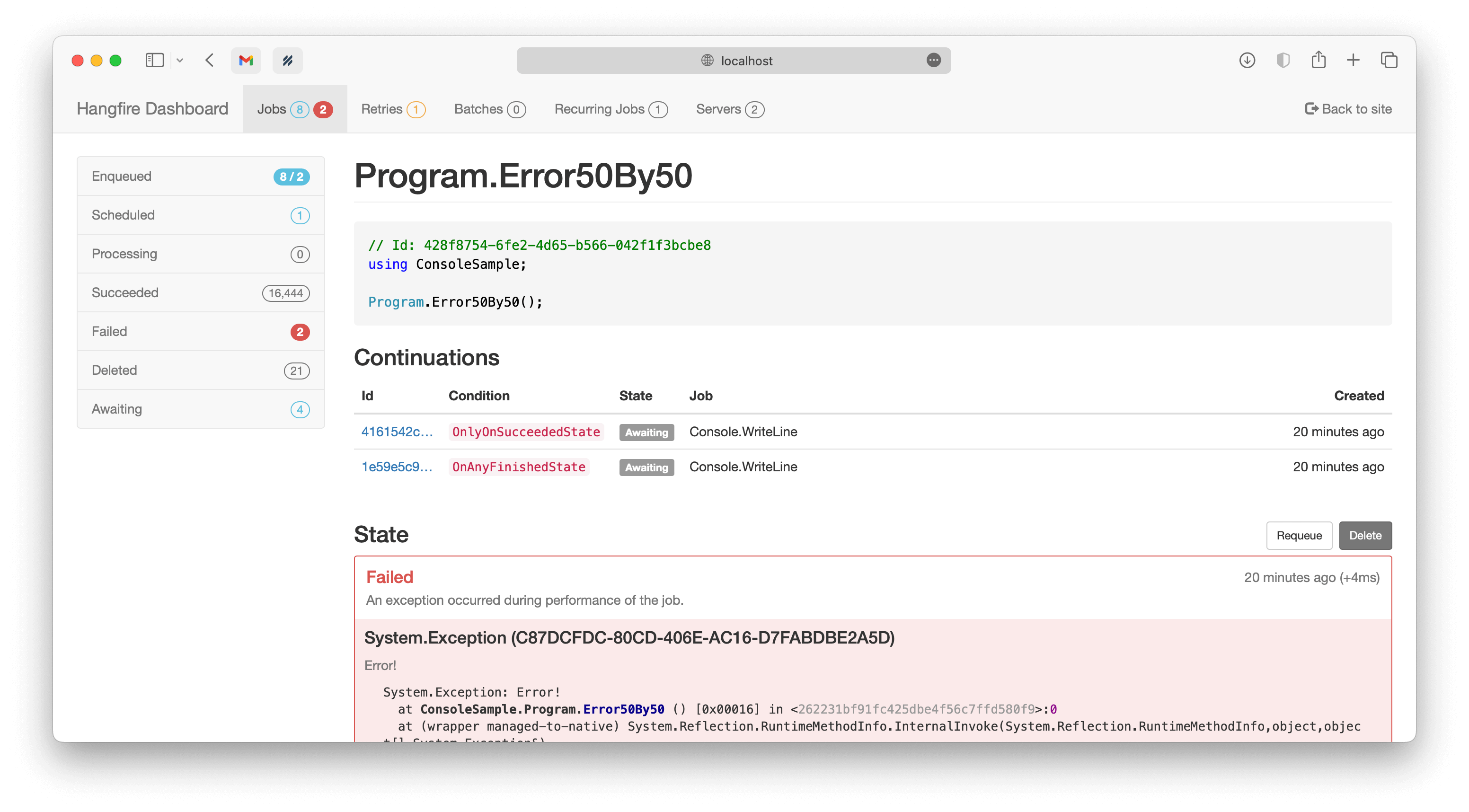Click the Deleted count badge 21

[297, 371]
